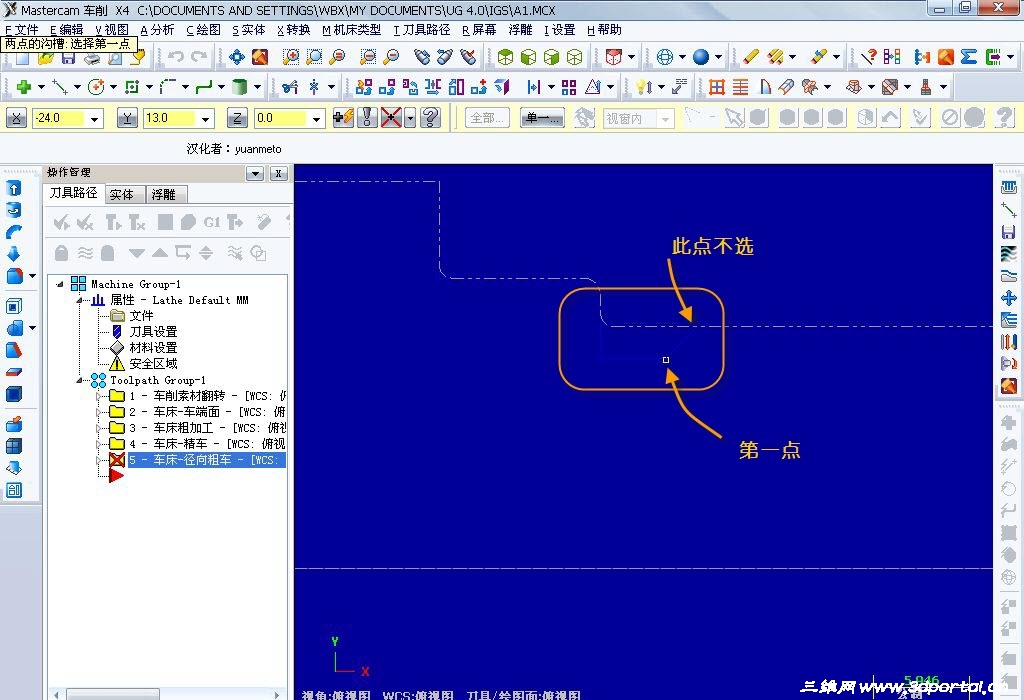Click the trim/break entities icon

(x=290, y=87)
